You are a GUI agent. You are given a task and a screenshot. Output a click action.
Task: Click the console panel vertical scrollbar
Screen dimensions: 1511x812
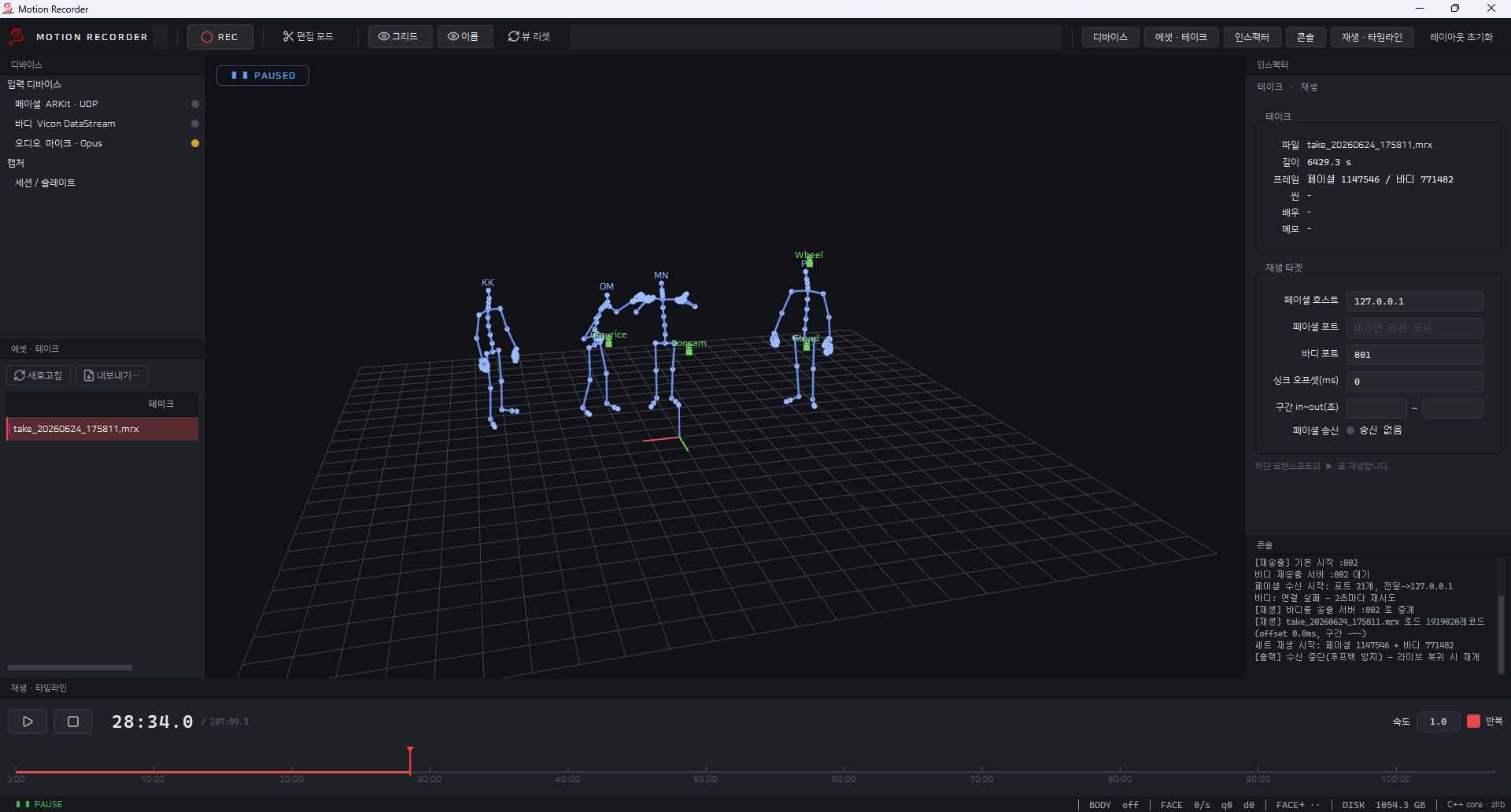click(1501, 635)
